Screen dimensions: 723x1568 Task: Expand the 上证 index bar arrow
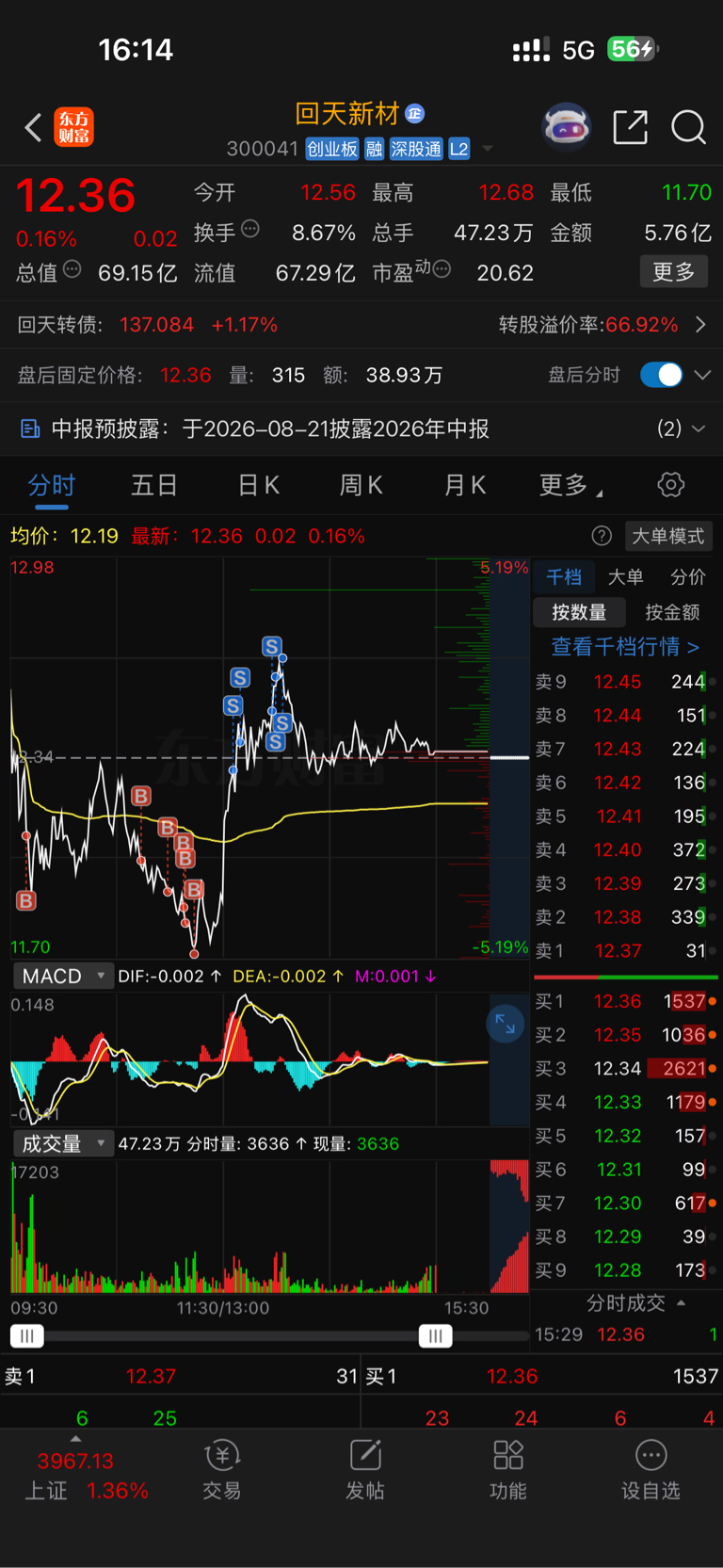(x=76, y=1439)
